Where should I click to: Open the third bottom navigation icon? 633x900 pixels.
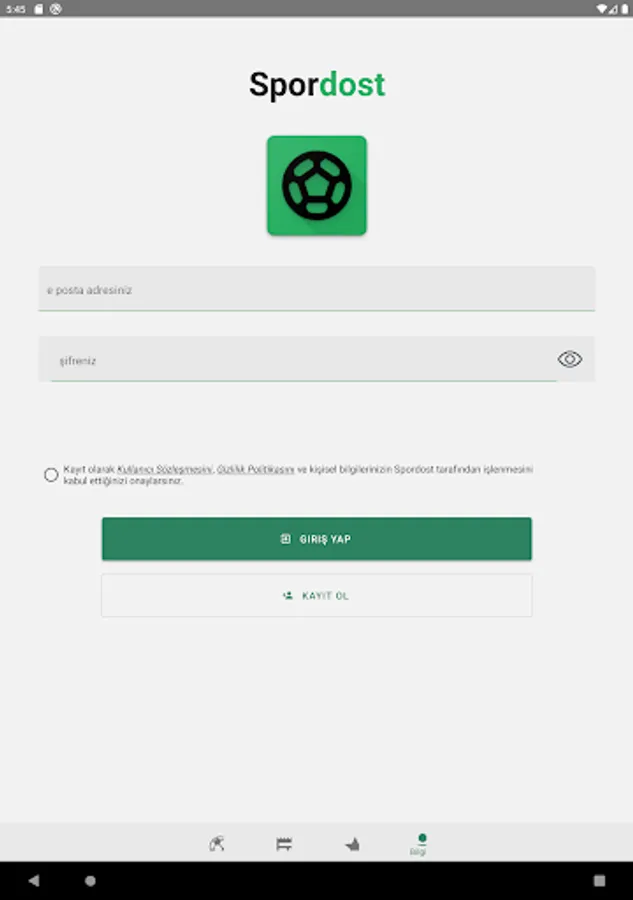click(x=352, y=844)
